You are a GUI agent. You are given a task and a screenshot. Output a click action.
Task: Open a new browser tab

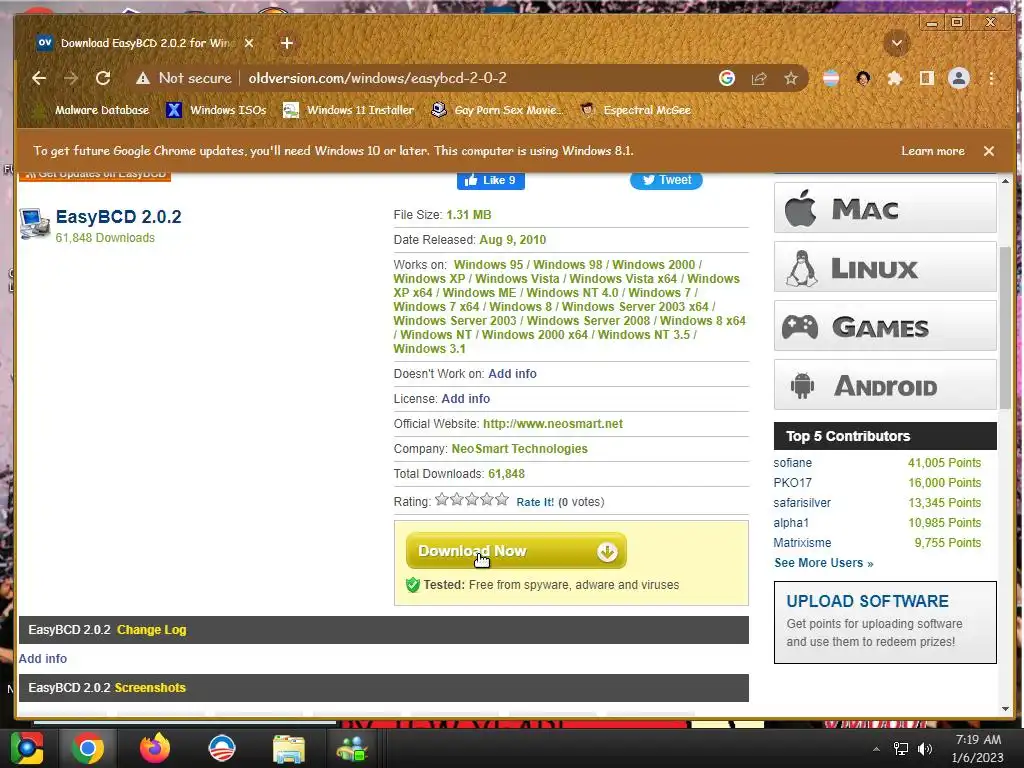point(287,43)
